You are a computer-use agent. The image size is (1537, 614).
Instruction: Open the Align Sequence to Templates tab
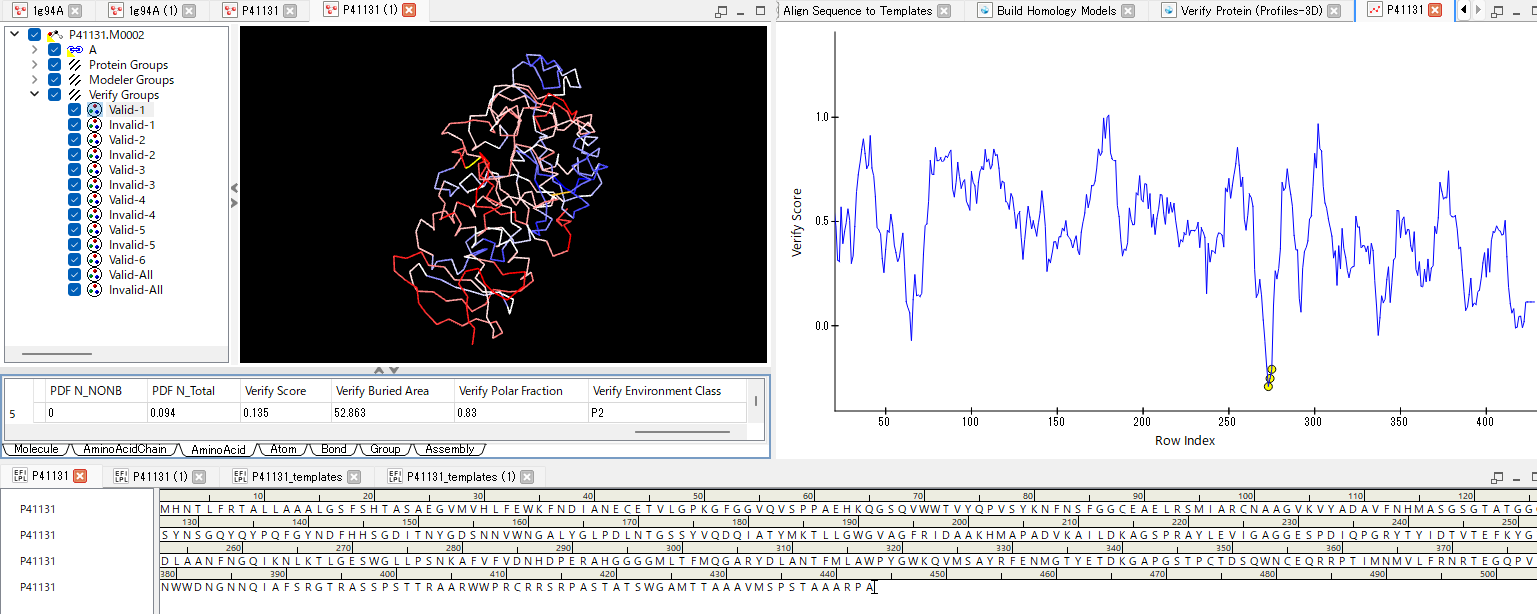[x=857, y=11]
